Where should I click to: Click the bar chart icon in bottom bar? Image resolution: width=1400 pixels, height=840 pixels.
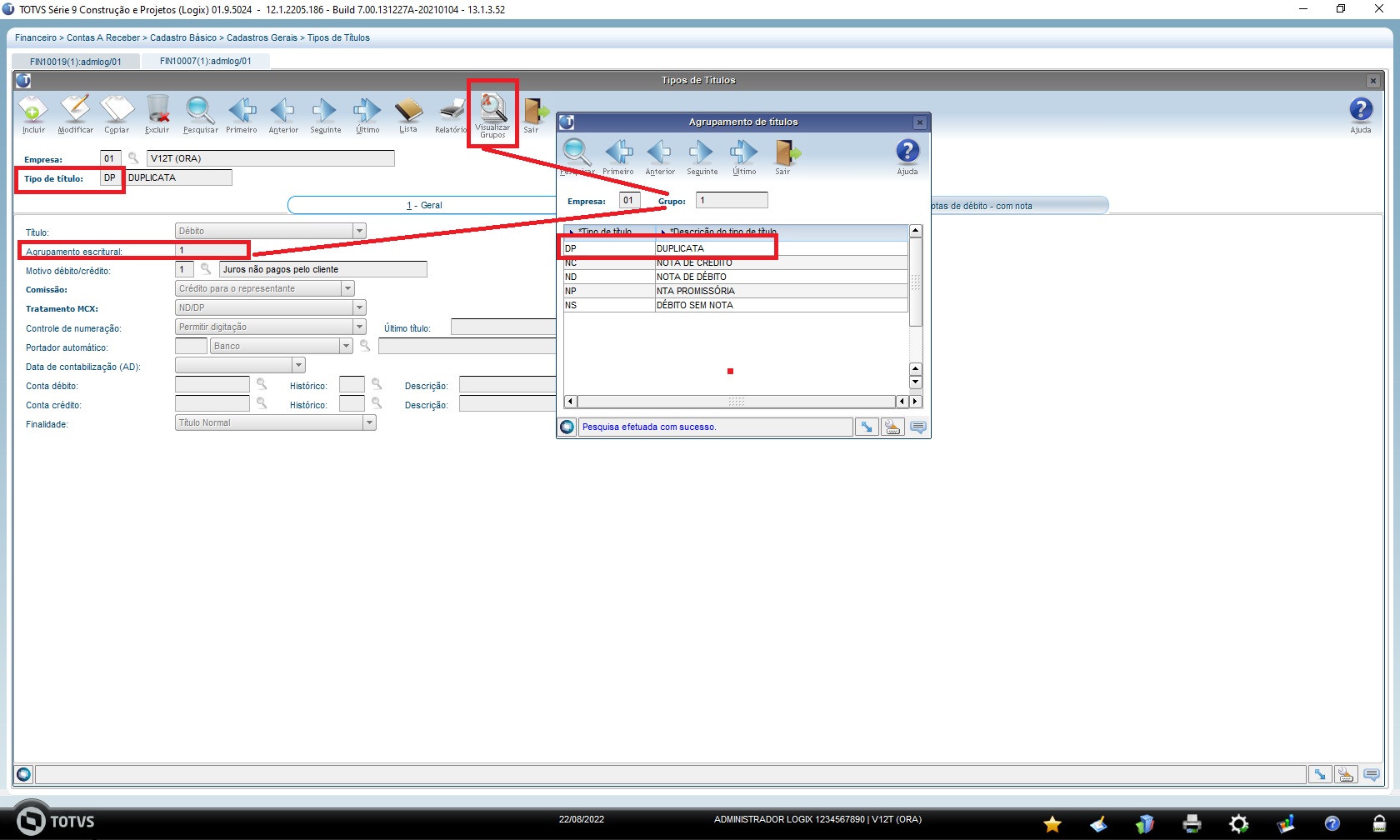click(x=1286, y=824)
